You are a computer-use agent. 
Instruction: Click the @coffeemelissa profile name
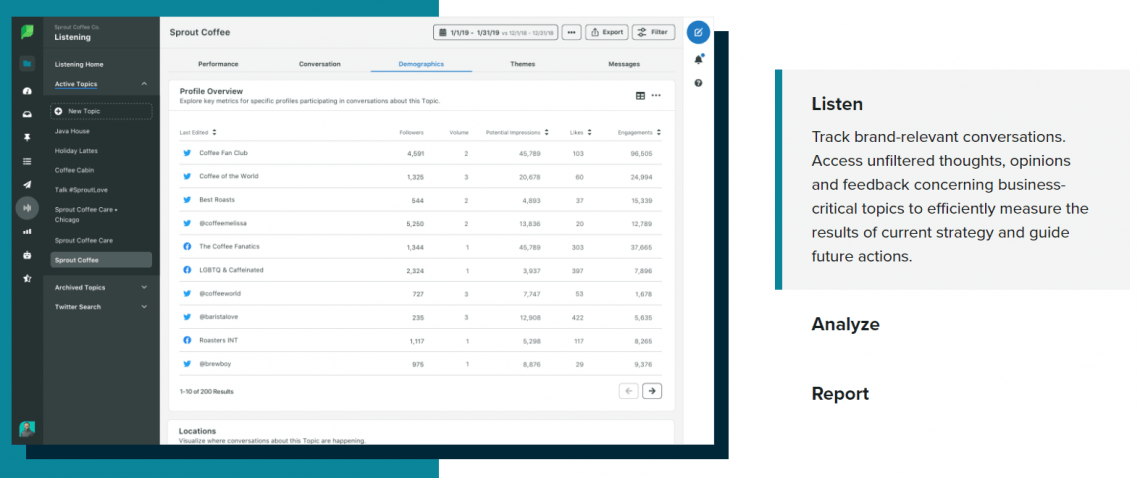tap(223, 223)
